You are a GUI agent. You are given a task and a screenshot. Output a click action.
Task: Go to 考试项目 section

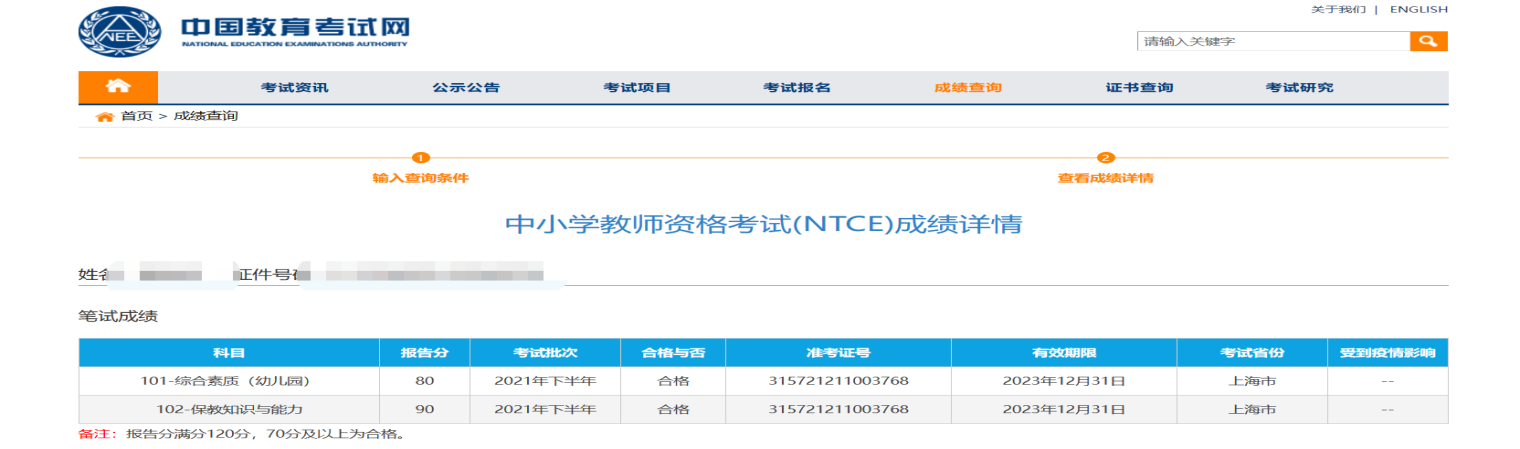(637, 88)
